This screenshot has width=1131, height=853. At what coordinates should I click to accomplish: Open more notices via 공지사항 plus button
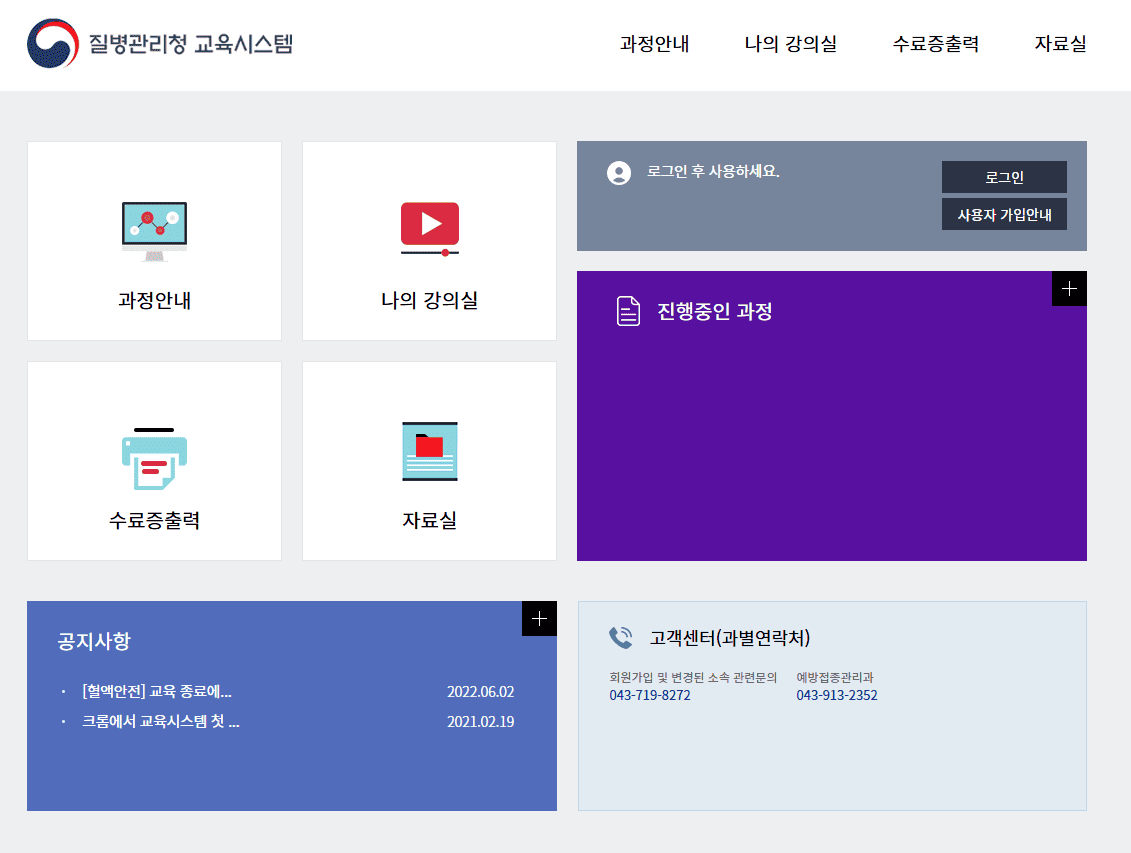click(539, 618)
